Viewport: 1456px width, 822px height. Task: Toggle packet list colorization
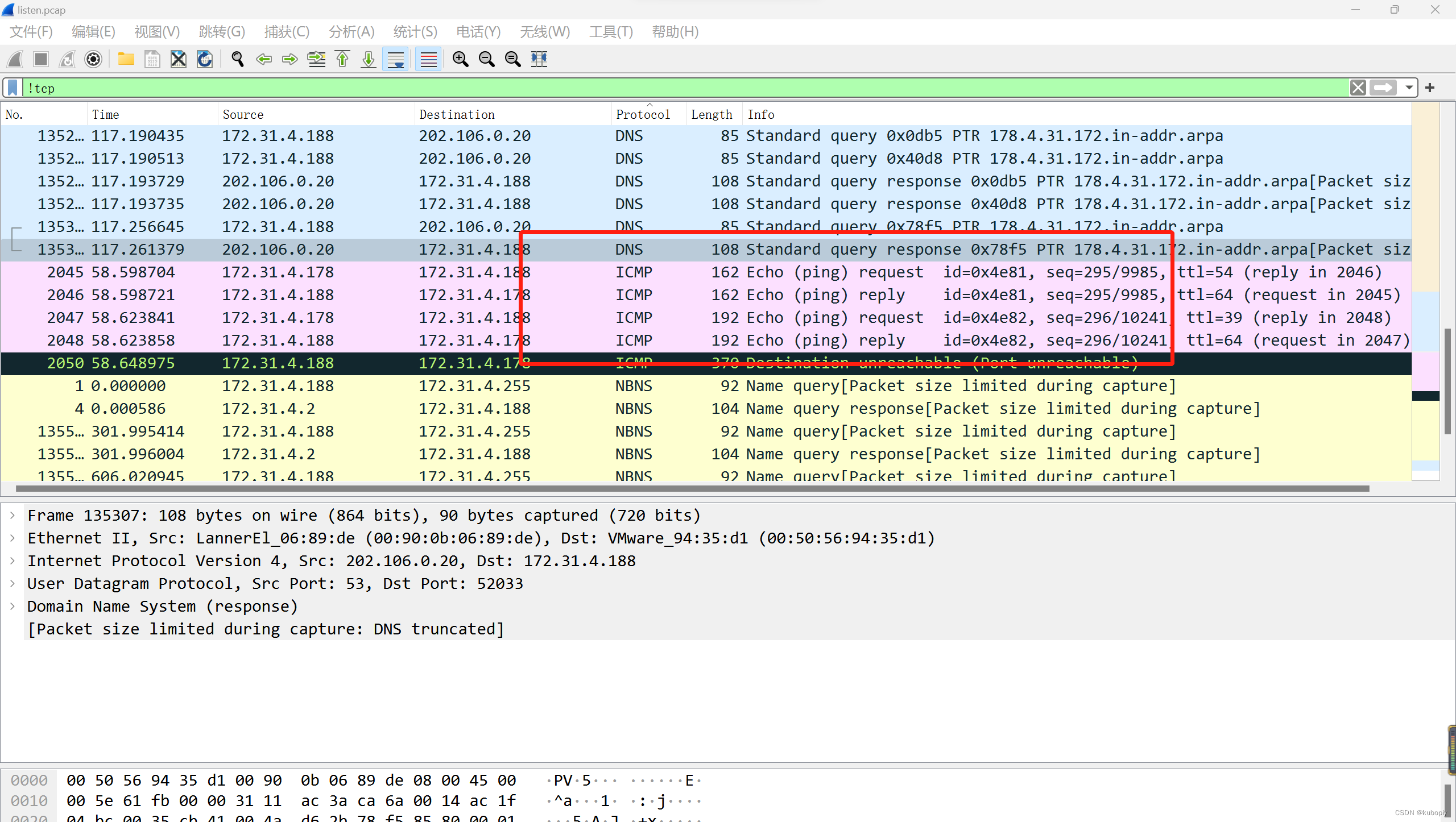click(x=428, y=59)
